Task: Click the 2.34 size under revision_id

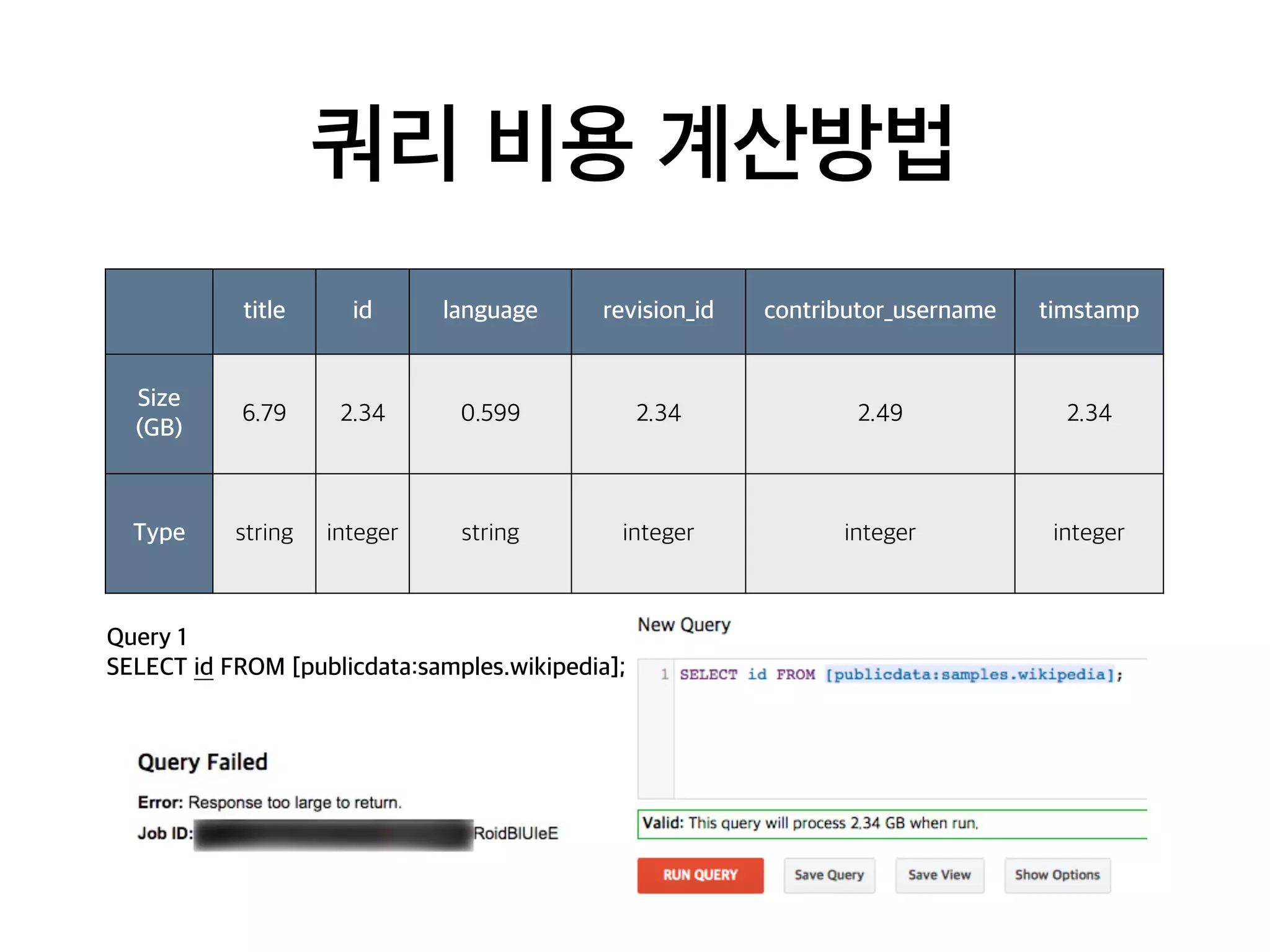Action: click(x=658, y=413)
